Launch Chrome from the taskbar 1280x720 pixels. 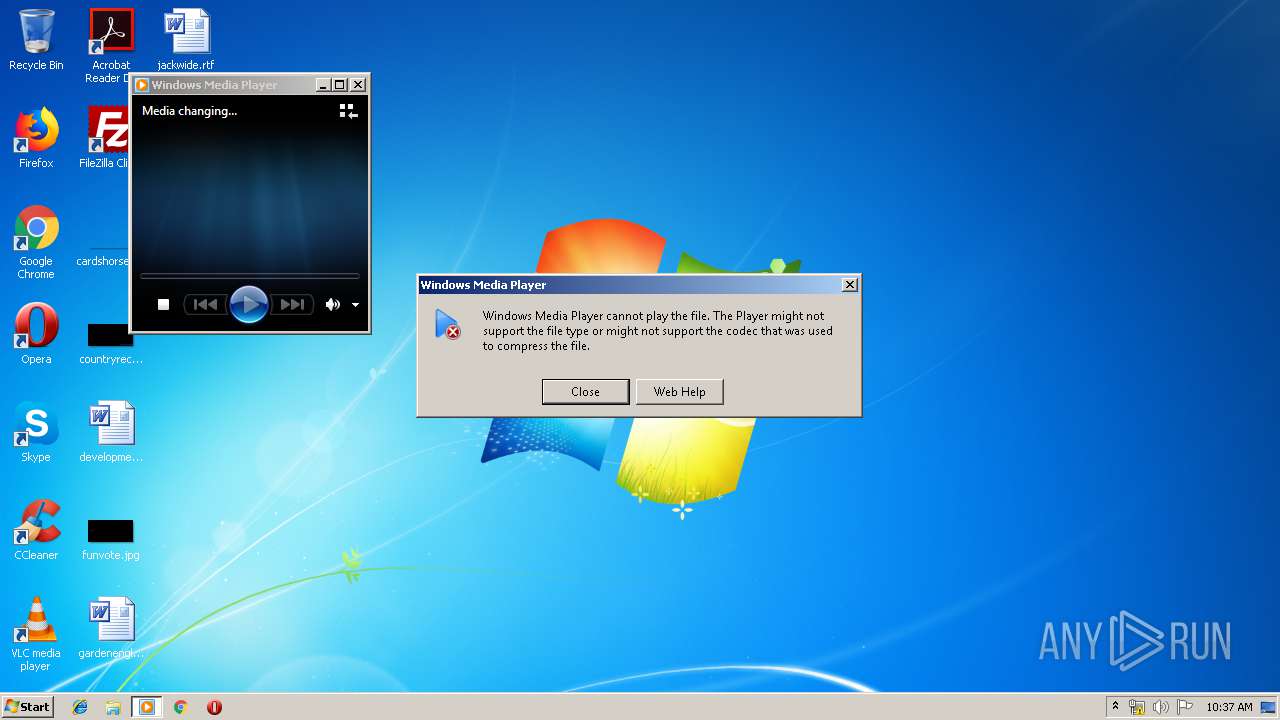coord(181,707)
